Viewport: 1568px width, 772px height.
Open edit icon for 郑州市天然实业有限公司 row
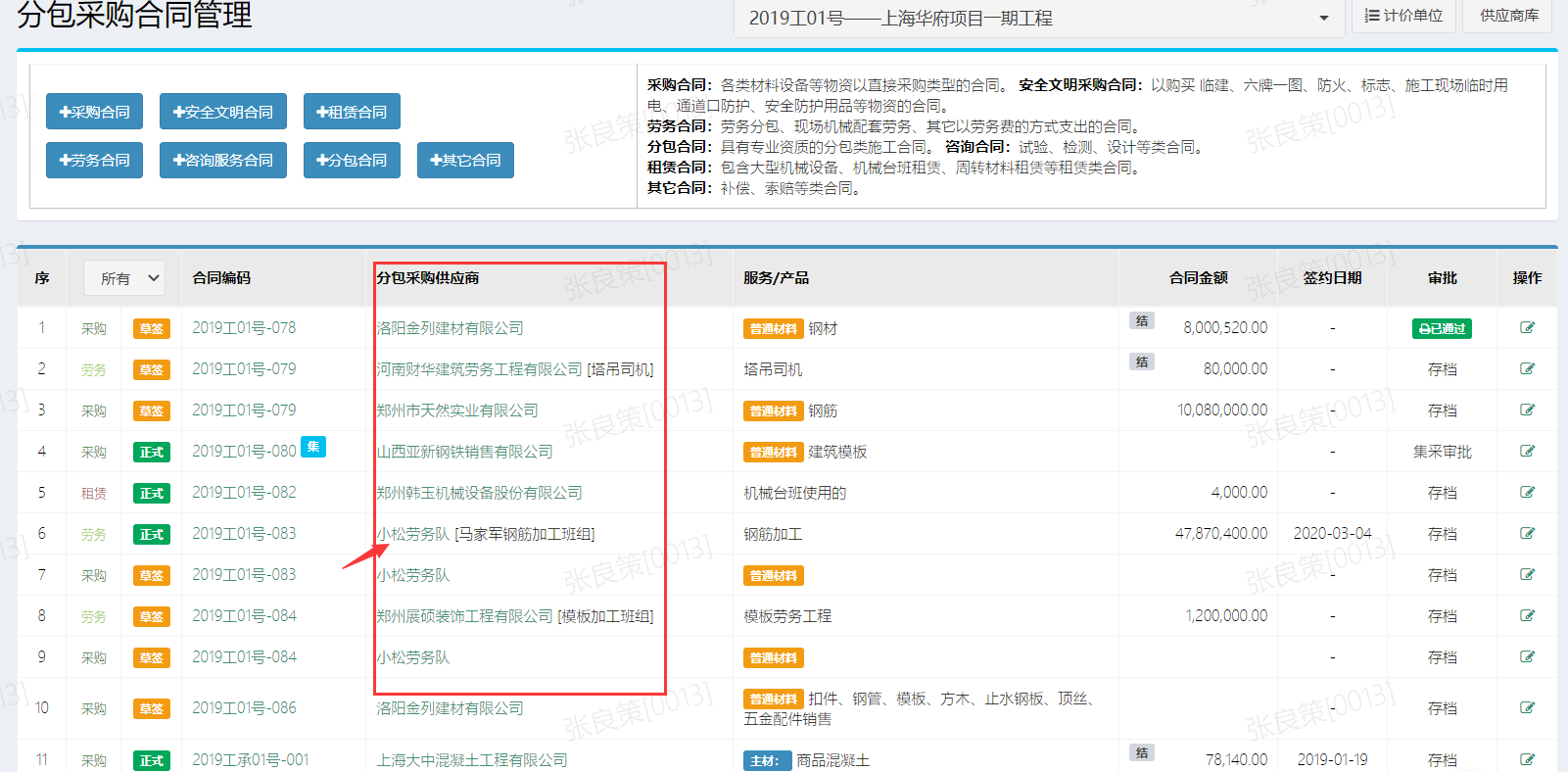tap(1527, 410)
